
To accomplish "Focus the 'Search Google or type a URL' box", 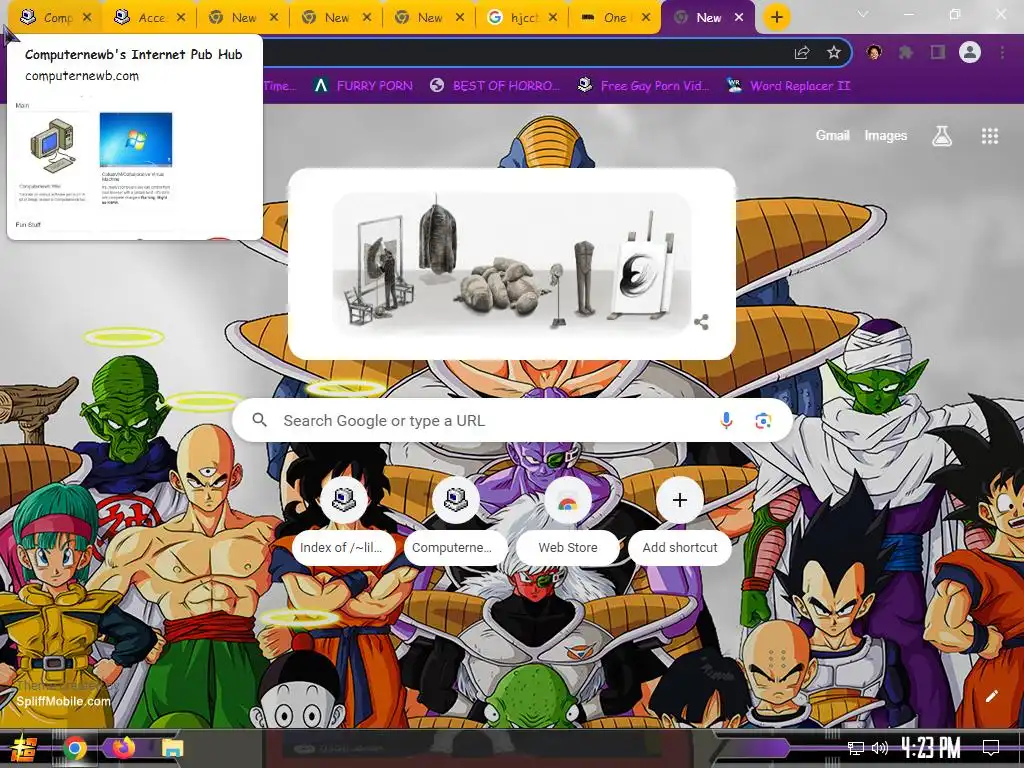I will point(513,421).
